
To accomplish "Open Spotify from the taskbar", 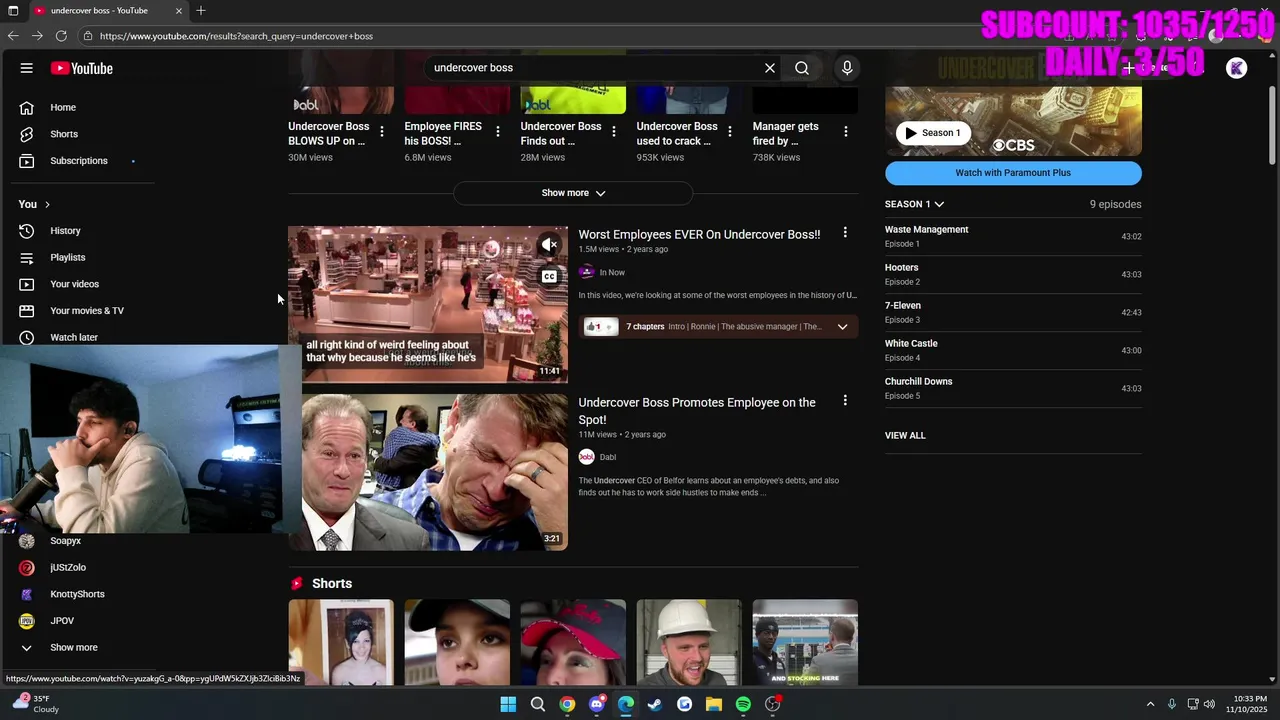I will pos(743,704).
